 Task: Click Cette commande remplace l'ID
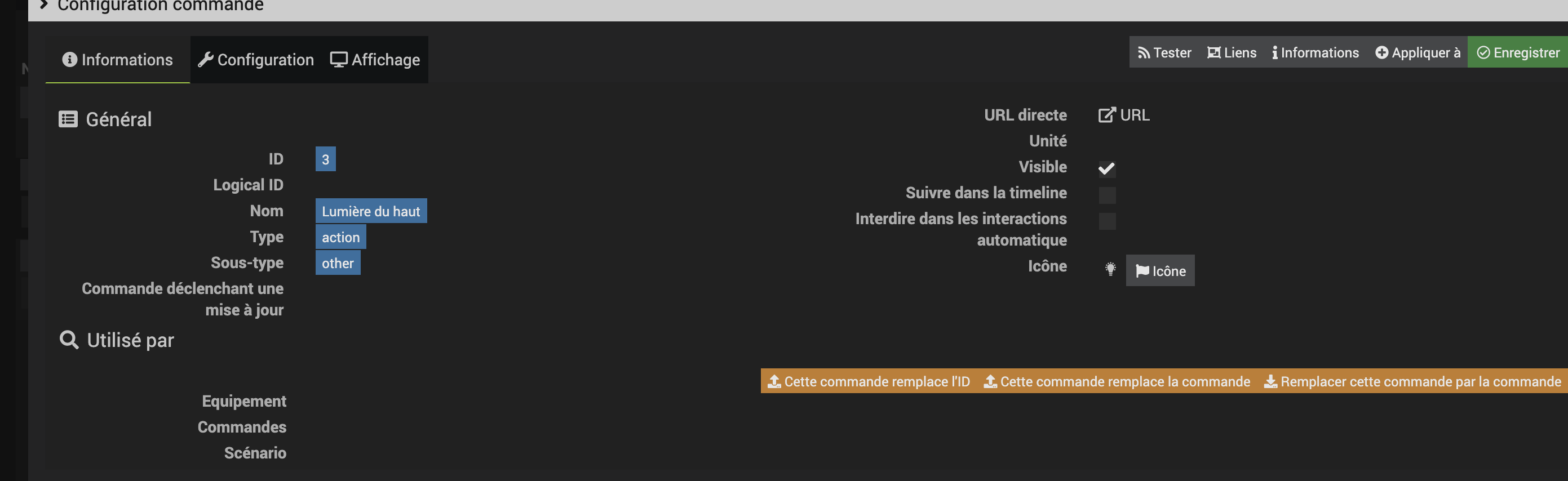tap(869, 381)
